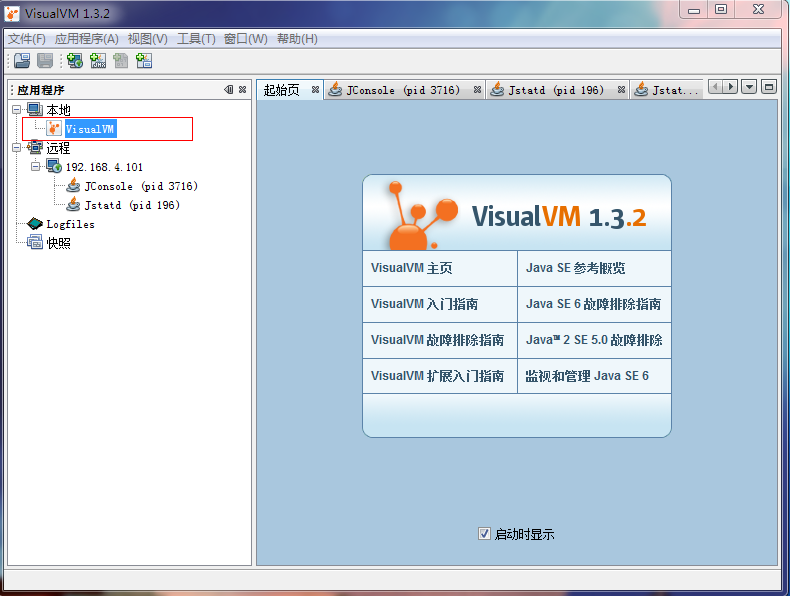Open the 窗口(W) menu
The height and width of the screenshot is (596, 790).
245,39
